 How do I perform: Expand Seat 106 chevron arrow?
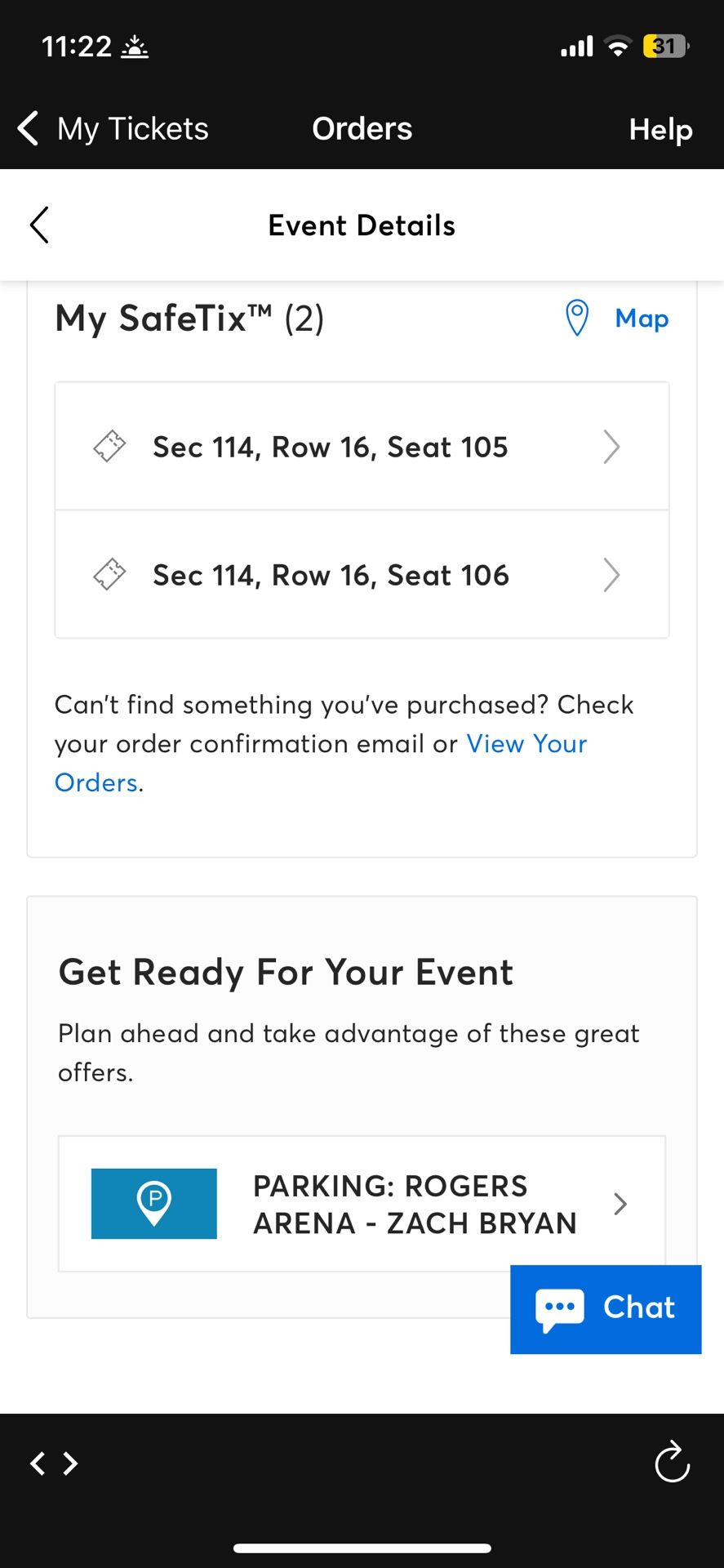(x=611, y=575)
